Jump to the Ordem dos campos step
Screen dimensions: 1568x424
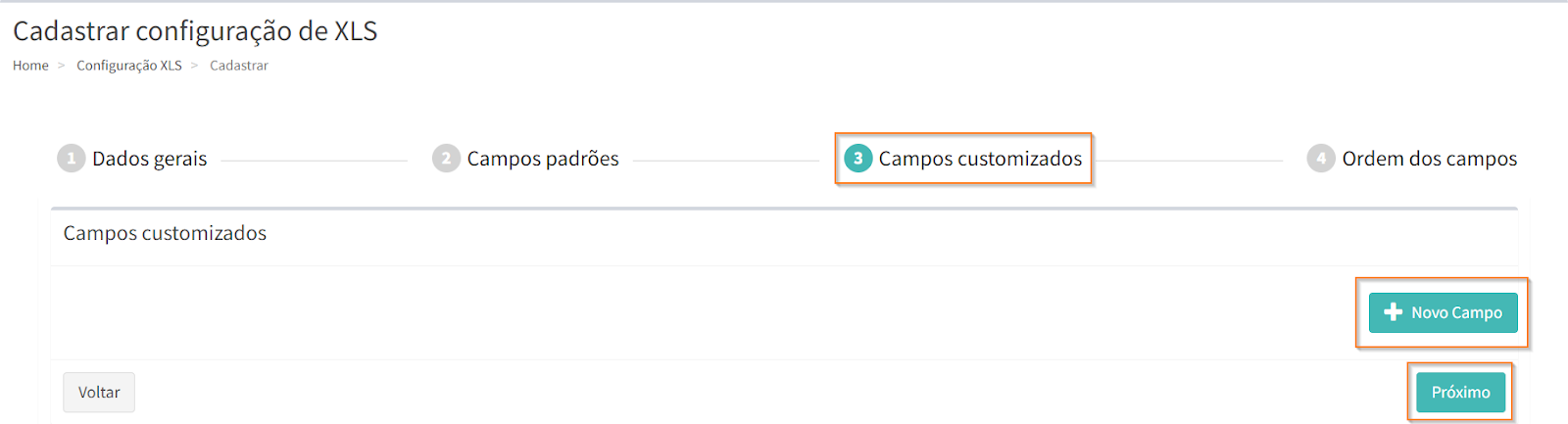1429,159
